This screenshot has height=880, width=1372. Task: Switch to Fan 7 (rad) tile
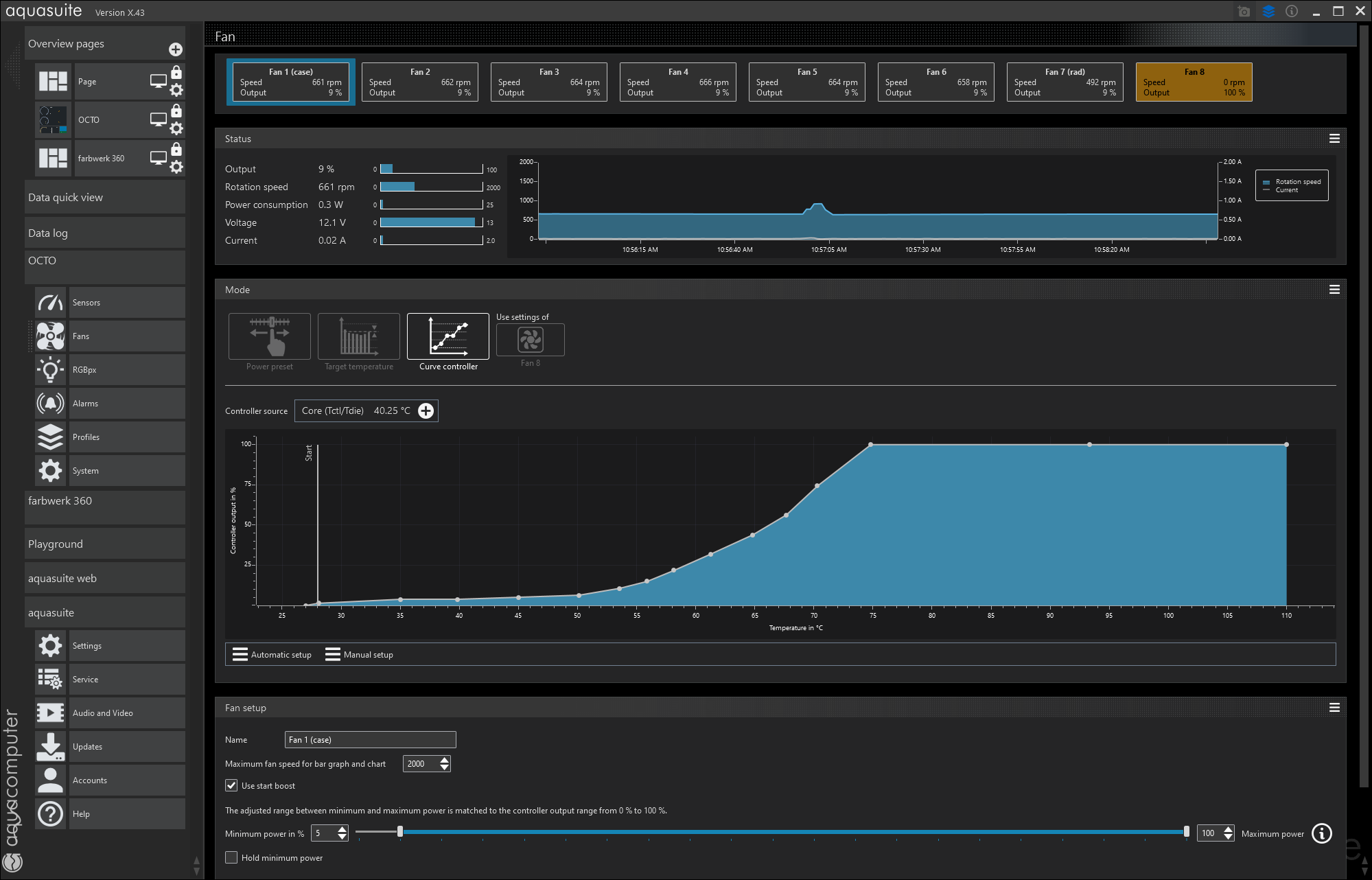click(1065, 82)
